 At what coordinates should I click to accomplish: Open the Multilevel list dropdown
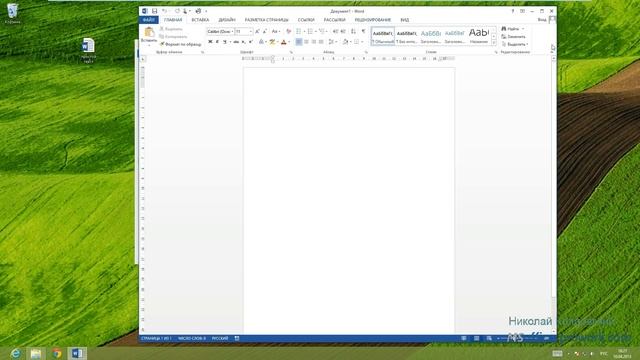(x=327, y=31)
